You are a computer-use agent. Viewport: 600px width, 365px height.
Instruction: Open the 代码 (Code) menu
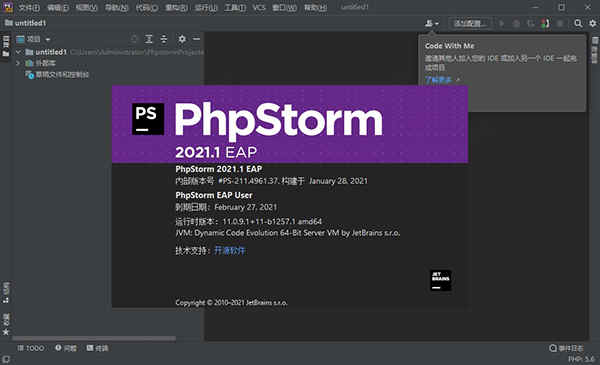pyautogui.click(x=147, y=8)
